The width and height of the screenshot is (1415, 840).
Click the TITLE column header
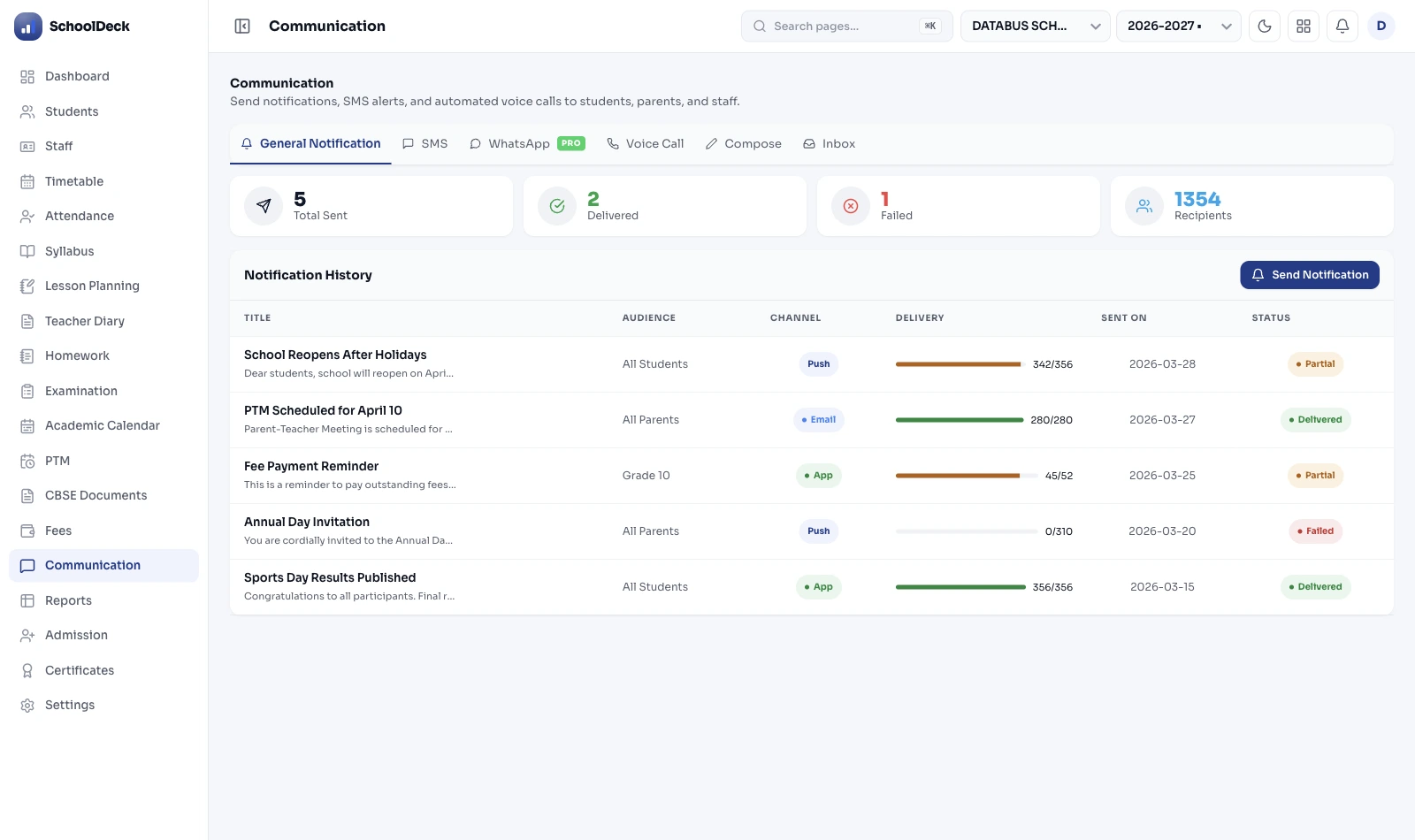257,318
